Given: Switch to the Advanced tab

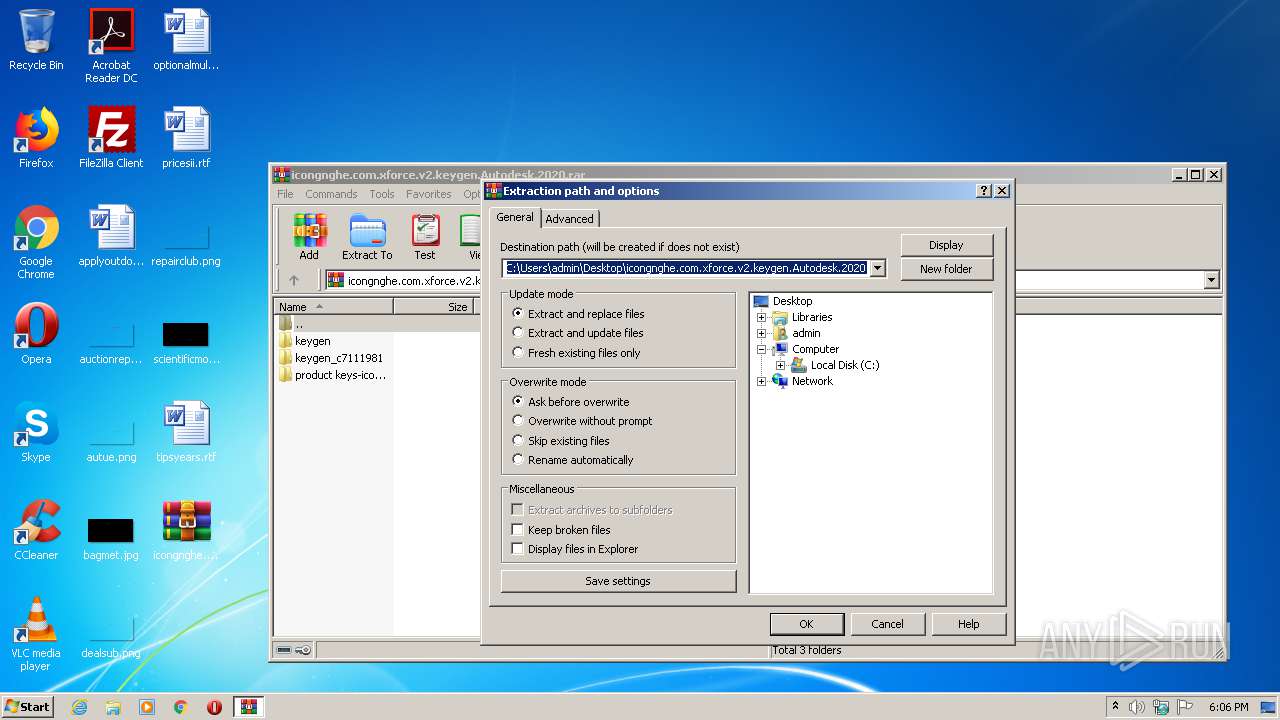Looking at the screenshot, I should (x=569, y=219).
